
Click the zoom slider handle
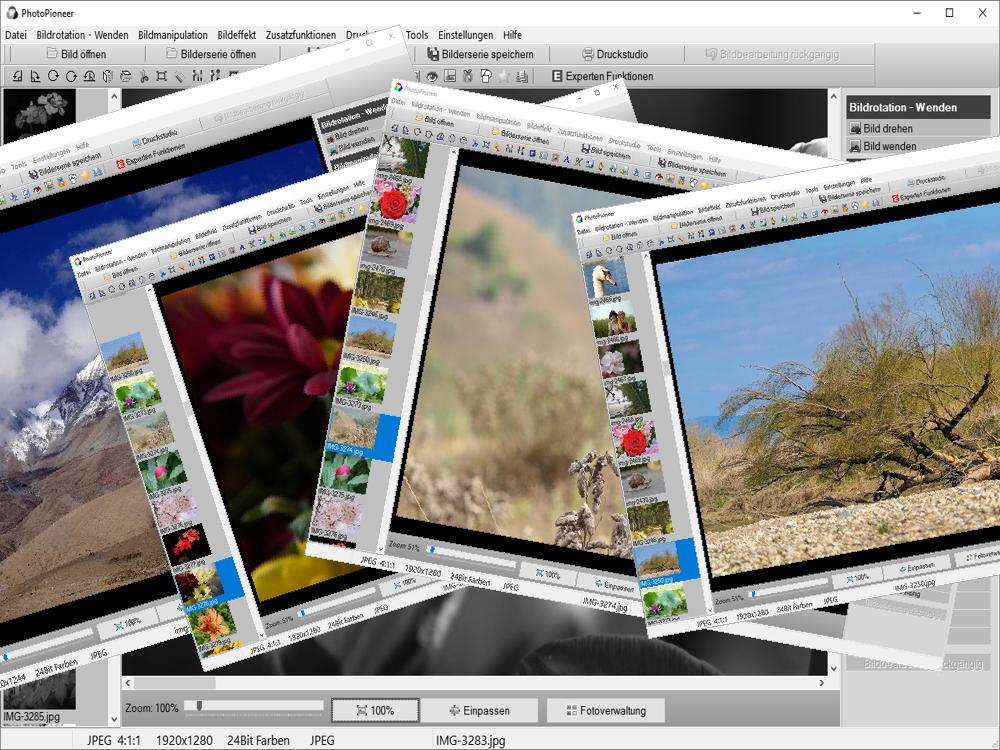tap(200, 706)
